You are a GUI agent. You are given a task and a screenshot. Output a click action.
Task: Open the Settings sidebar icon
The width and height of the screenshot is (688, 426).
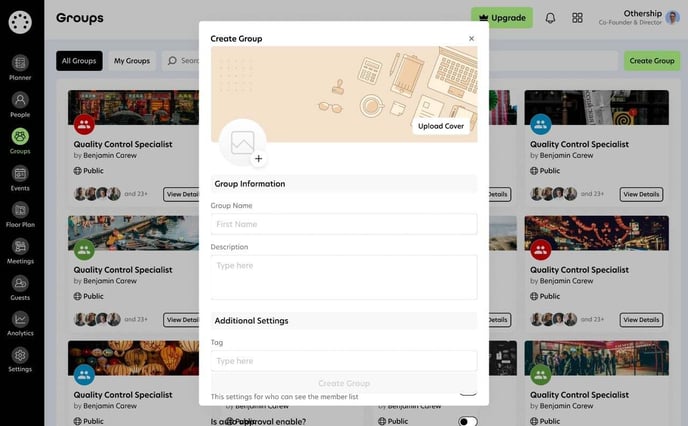coord(20,355)
